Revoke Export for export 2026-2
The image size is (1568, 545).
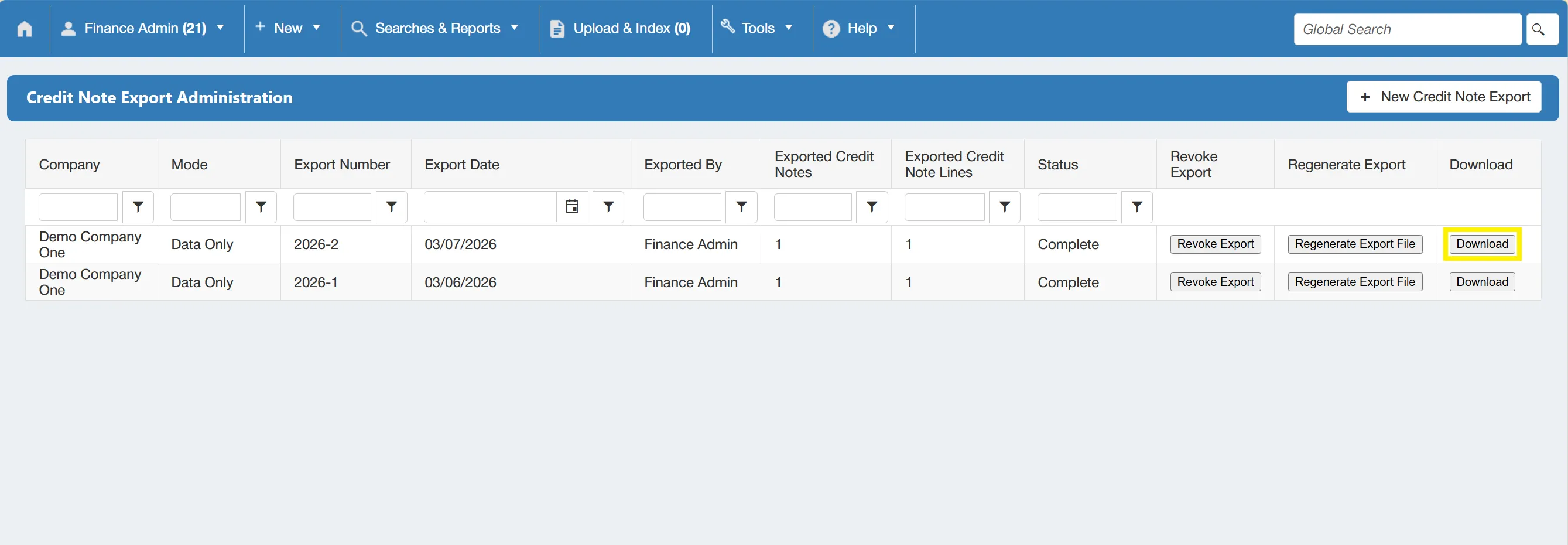1215,244
